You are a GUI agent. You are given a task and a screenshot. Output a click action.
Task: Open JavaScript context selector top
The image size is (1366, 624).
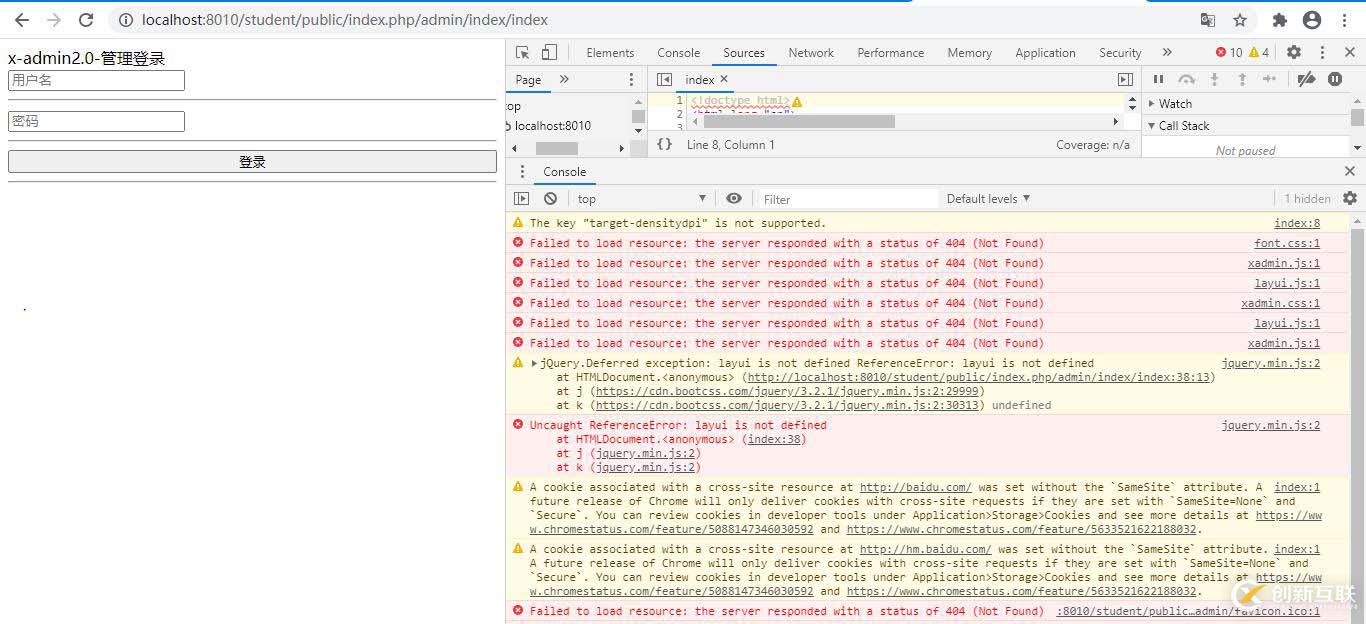click(x=641, y=199)
